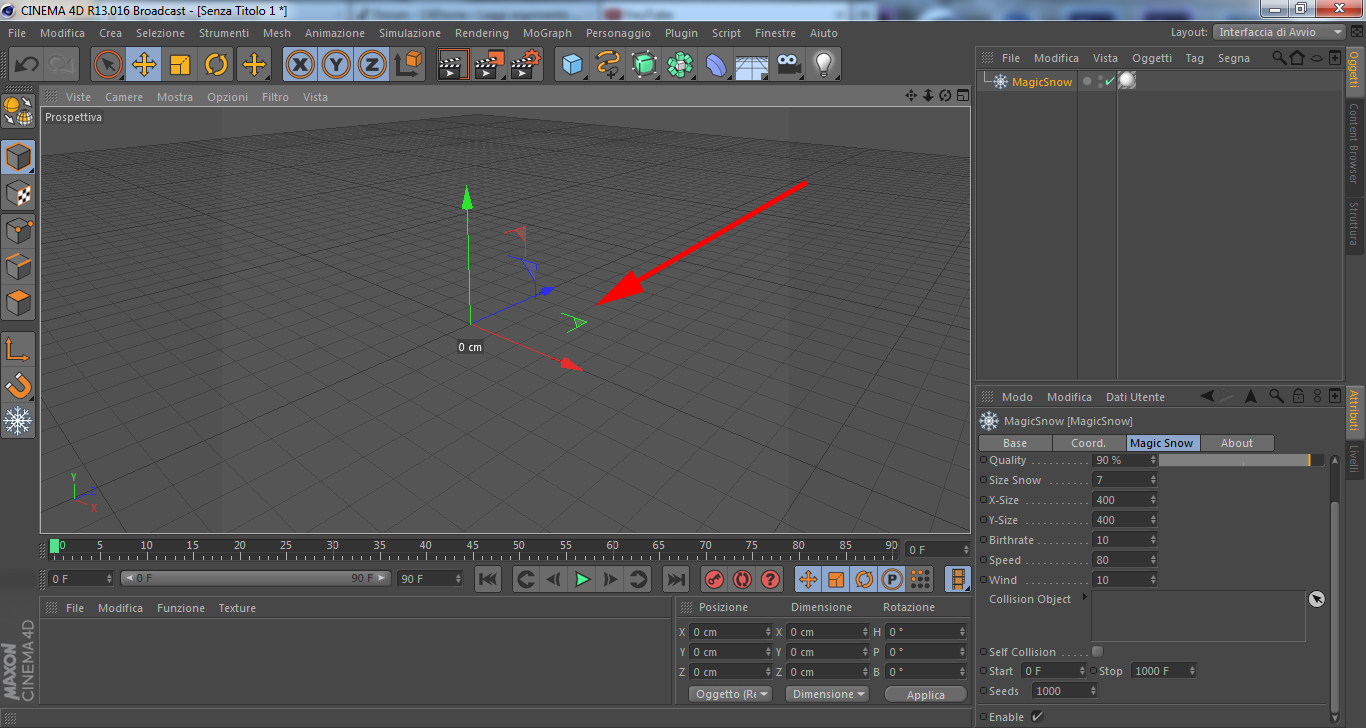Render the current view

point(453,65)
